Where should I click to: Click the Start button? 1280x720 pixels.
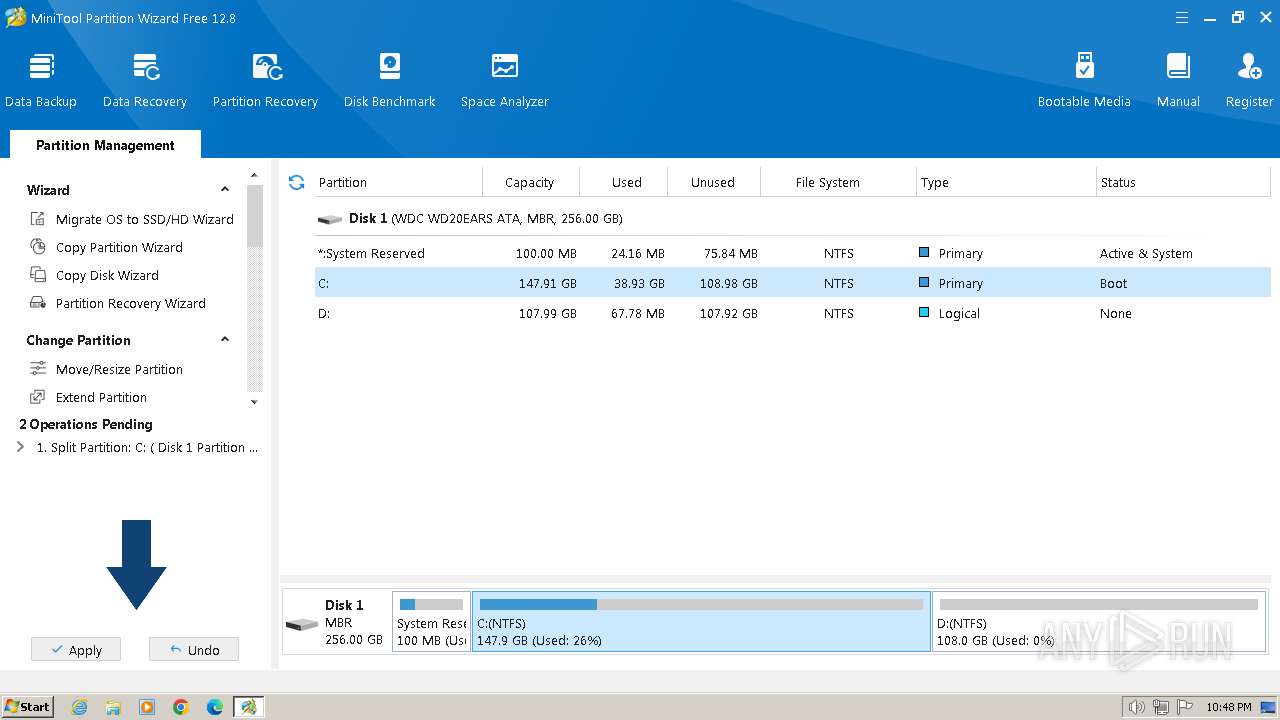[x=28, y=707]
